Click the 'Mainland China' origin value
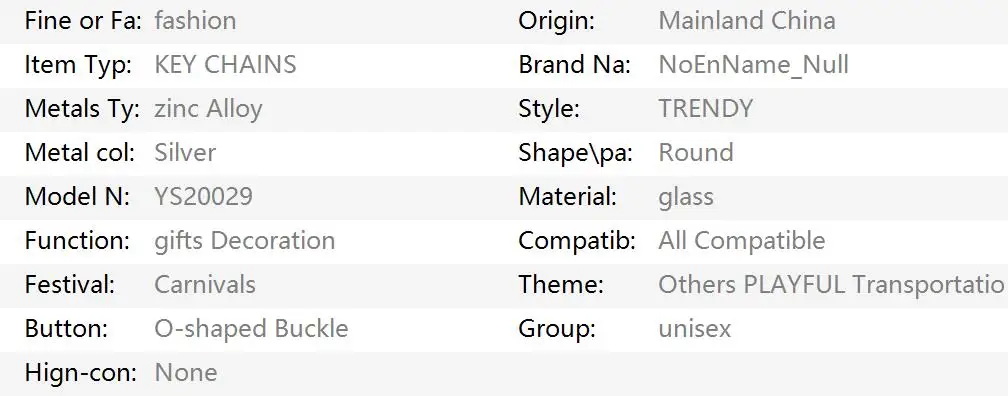Viewport: 1008px width, 396px height. (x=747, y=21)
